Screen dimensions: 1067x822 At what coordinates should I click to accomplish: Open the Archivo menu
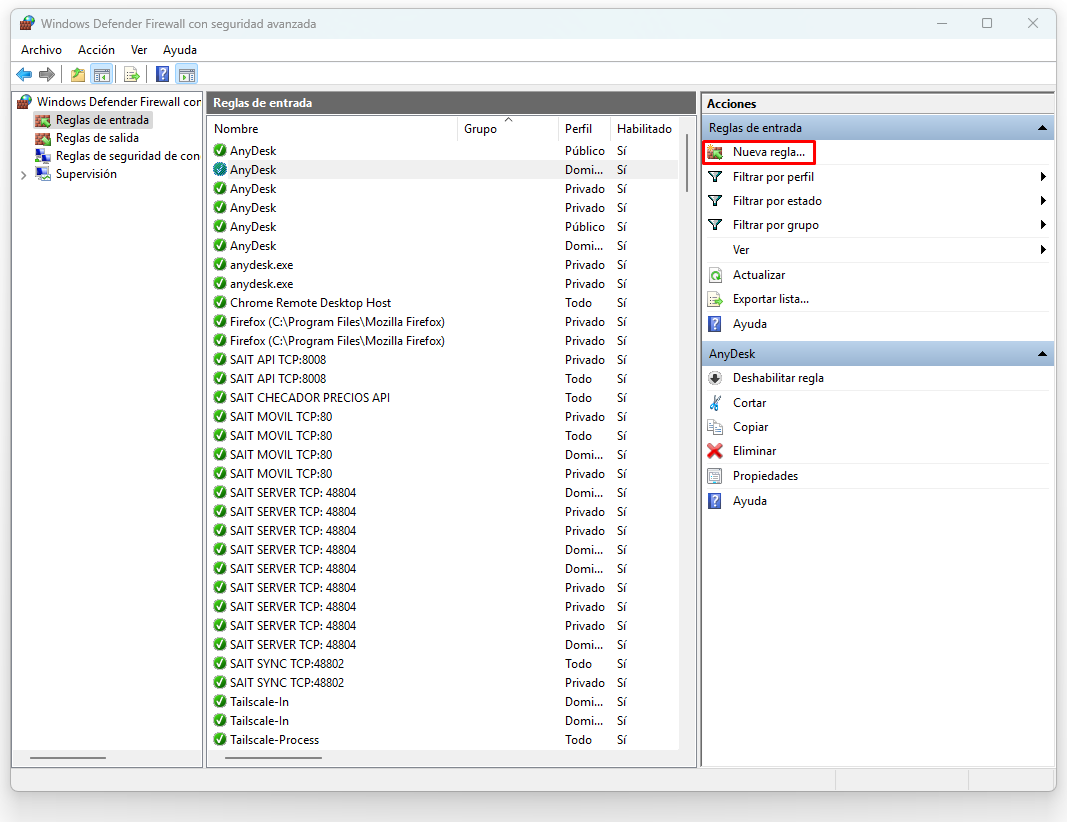tap(42, 50)
